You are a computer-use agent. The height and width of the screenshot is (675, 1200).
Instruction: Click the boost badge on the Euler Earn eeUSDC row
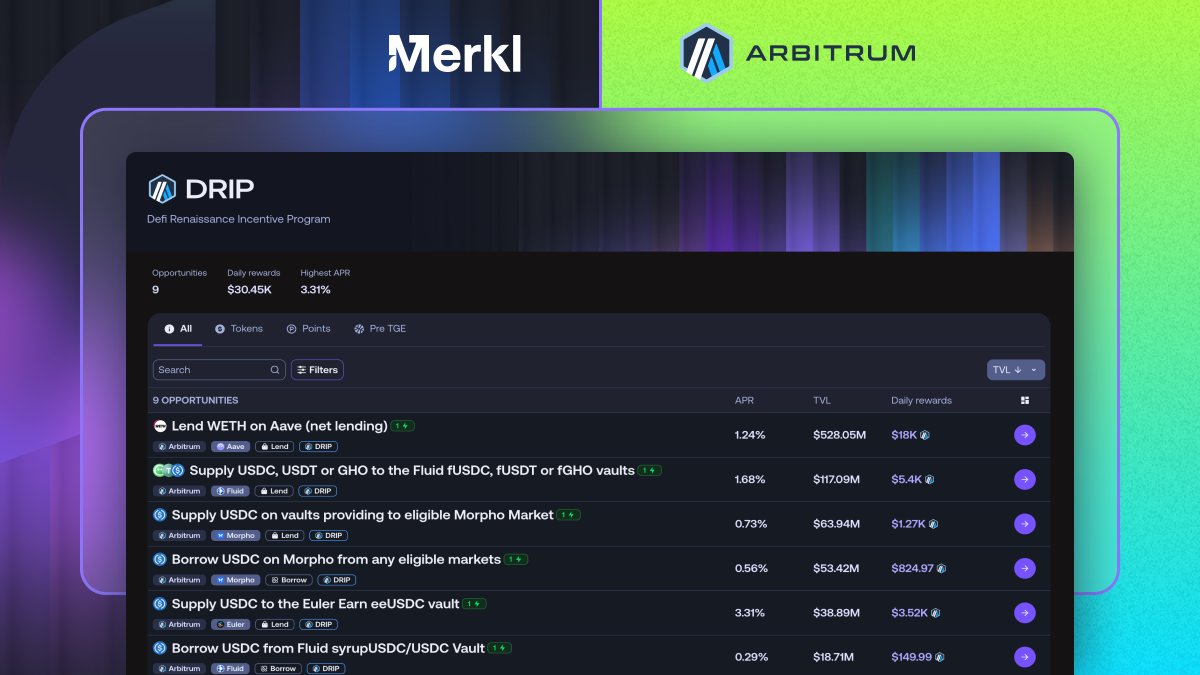[x=475, y=604]
